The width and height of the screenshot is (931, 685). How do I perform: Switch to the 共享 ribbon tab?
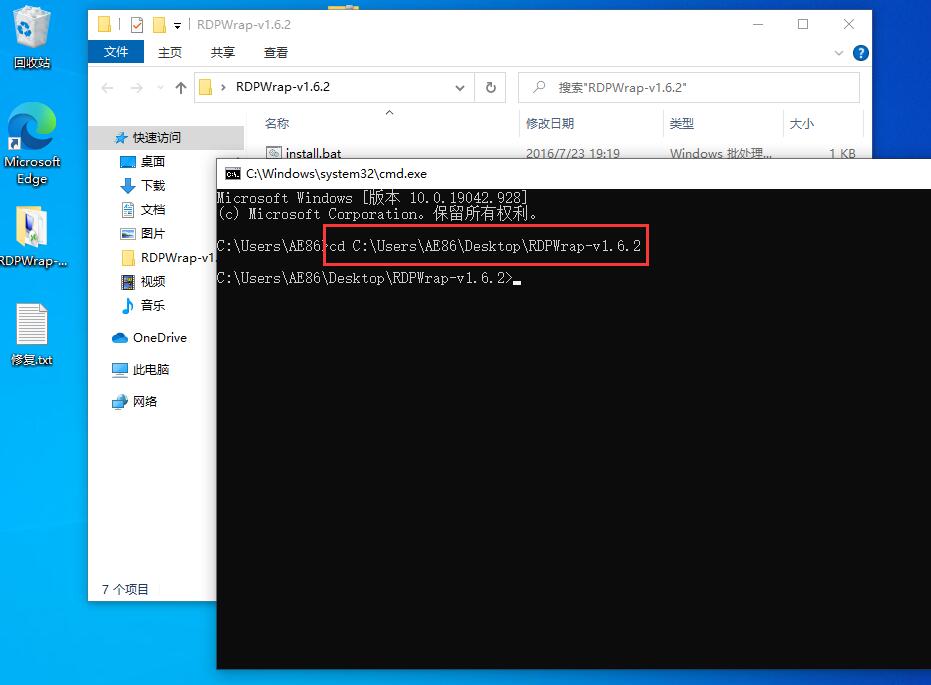click(223, 52)
